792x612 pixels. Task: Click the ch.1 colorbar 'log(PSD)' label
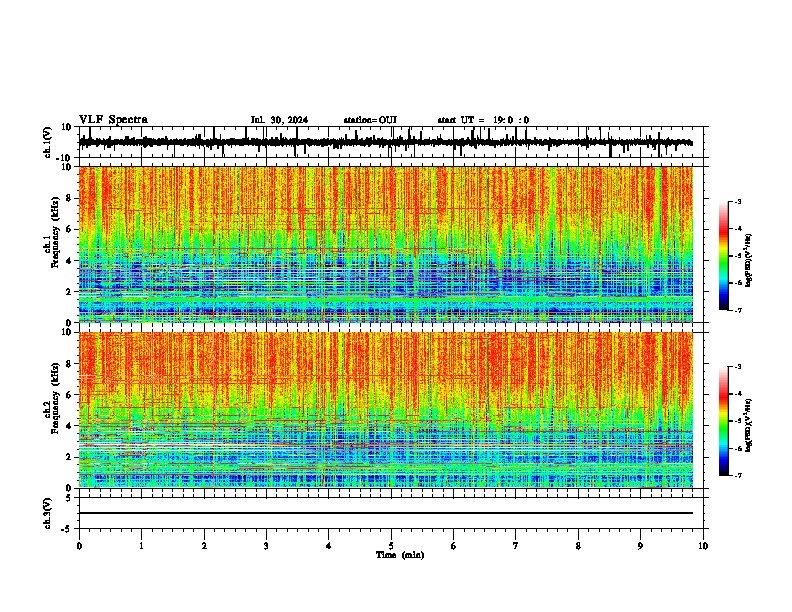point(749,261)
